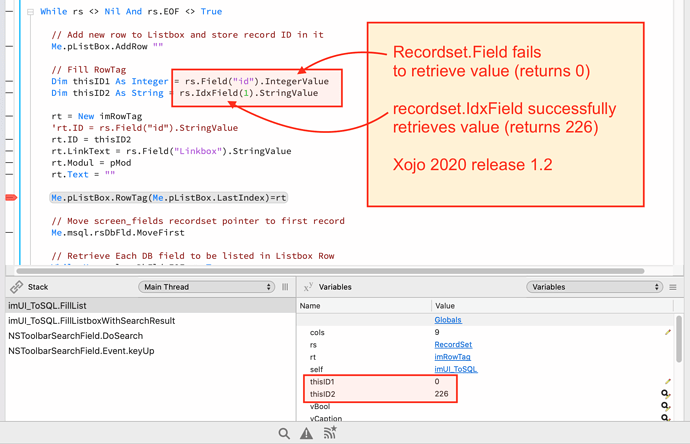Select the thisID1 variable name
The height and width of the screenshot is (444, 690).
click(322, 382)
